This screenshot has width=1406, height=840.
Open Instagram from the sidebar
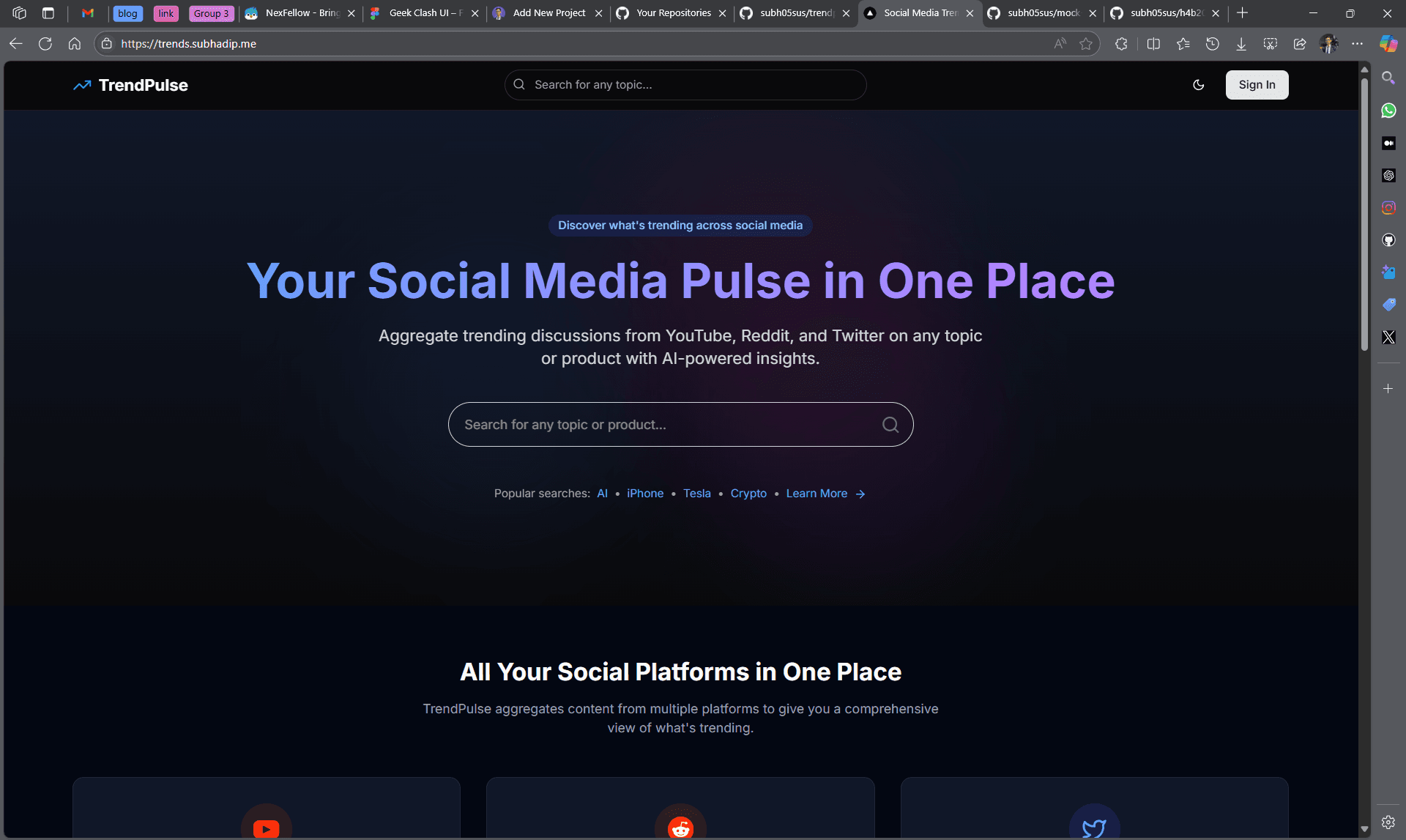[1388, 207]
